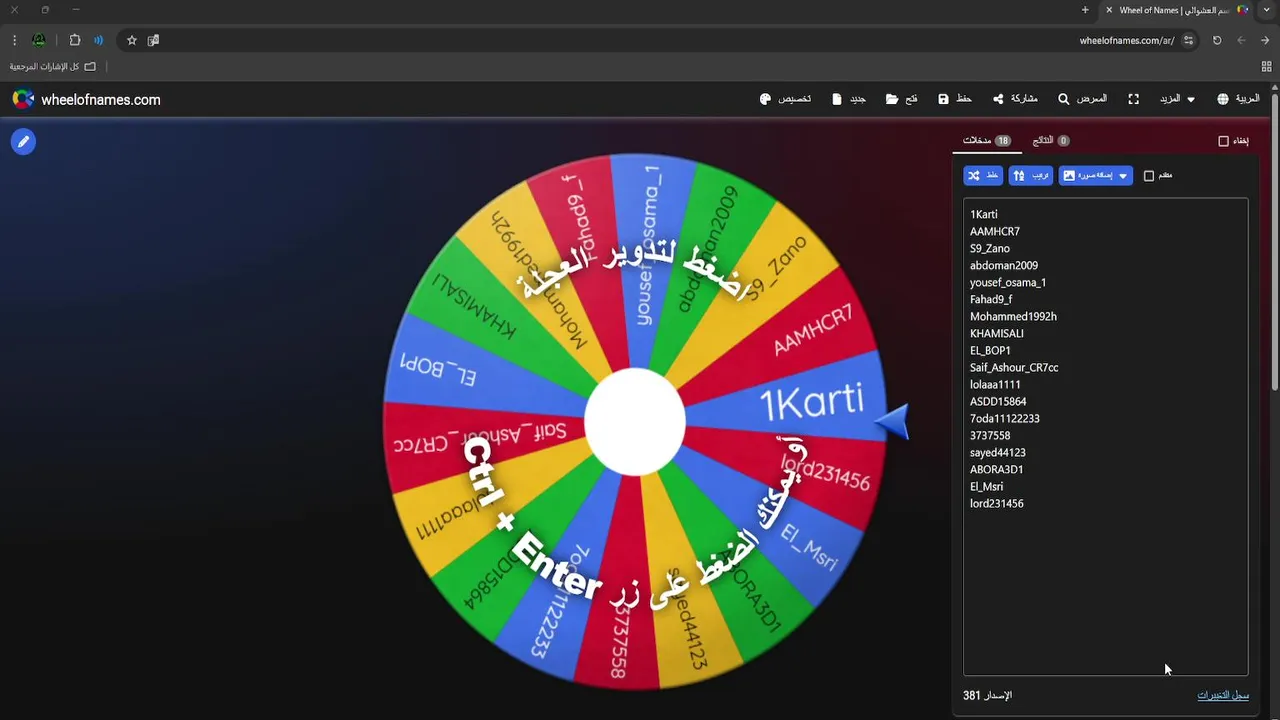
Task: Switch to the entries tab (مدخلات 18)
Action: click(987, 141)
